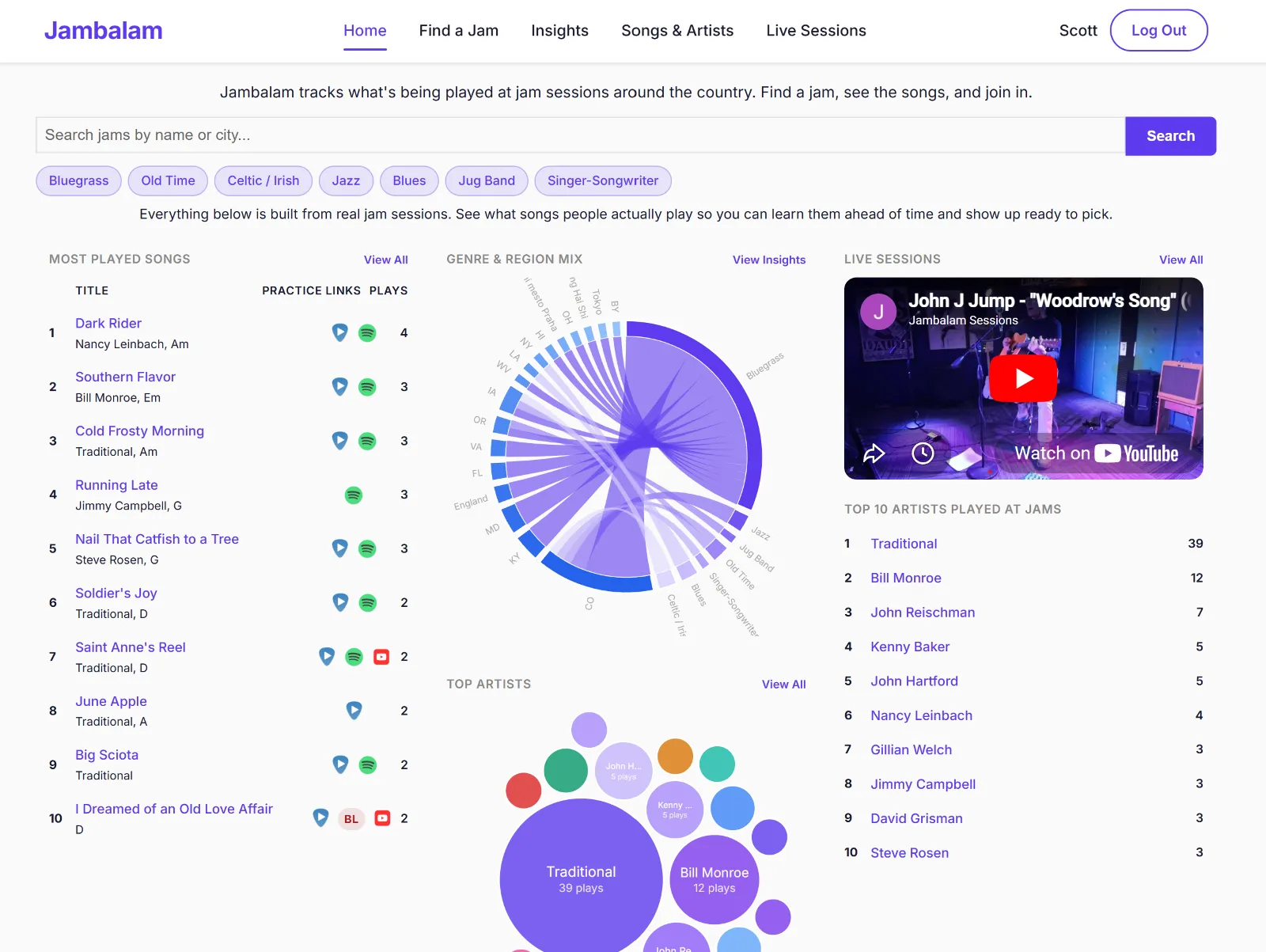Screen dimensions: 1266x952
Task: Open Spotify link for Big Sciota
Action: [x=367, y=765]
